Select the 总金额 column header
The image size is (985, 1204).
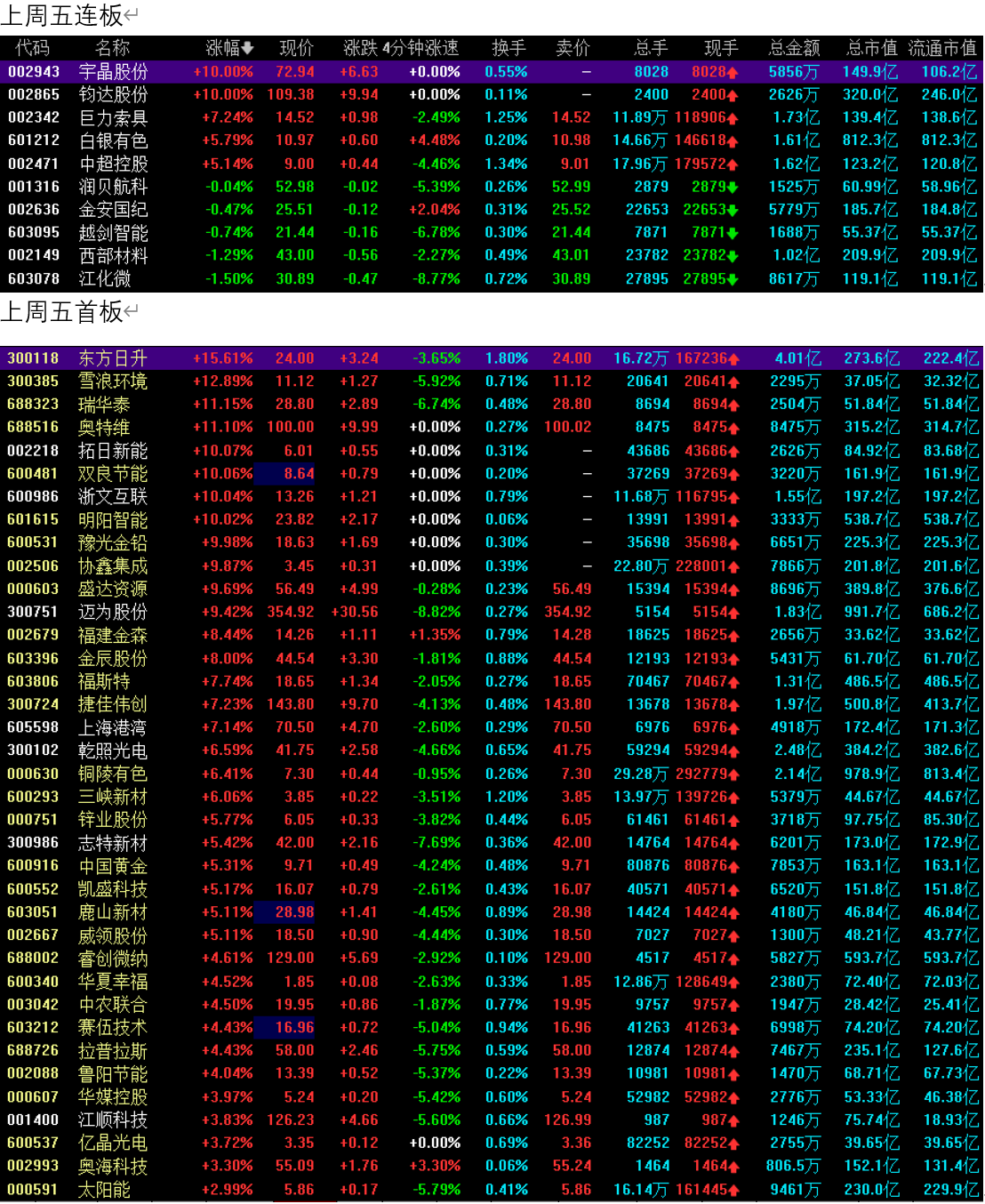pos(794,48)
